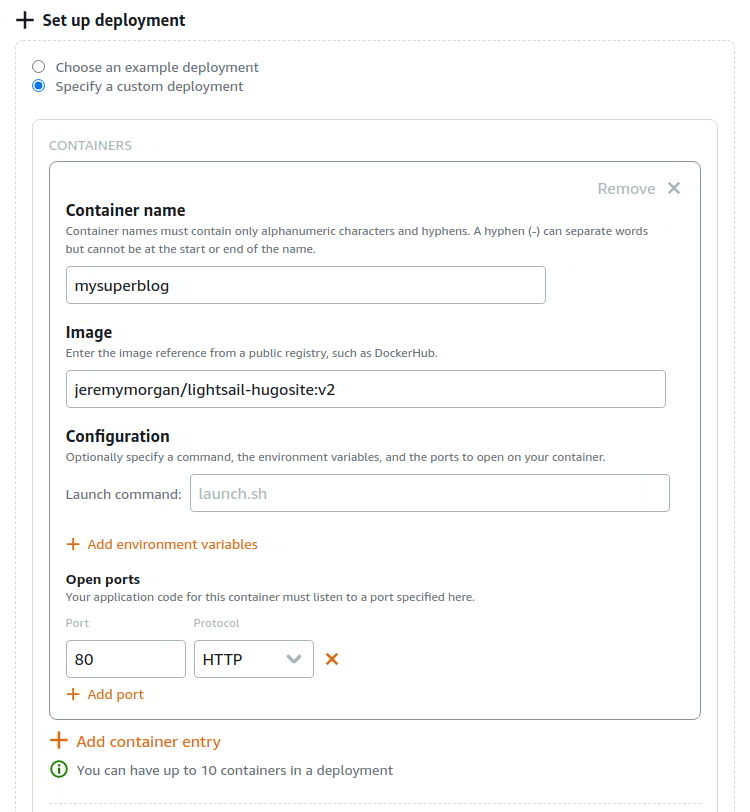The width and height of the screenshot is (750, 812).
Task: Click the plus icon for environment variables
Action: click(x=73, y=545)
